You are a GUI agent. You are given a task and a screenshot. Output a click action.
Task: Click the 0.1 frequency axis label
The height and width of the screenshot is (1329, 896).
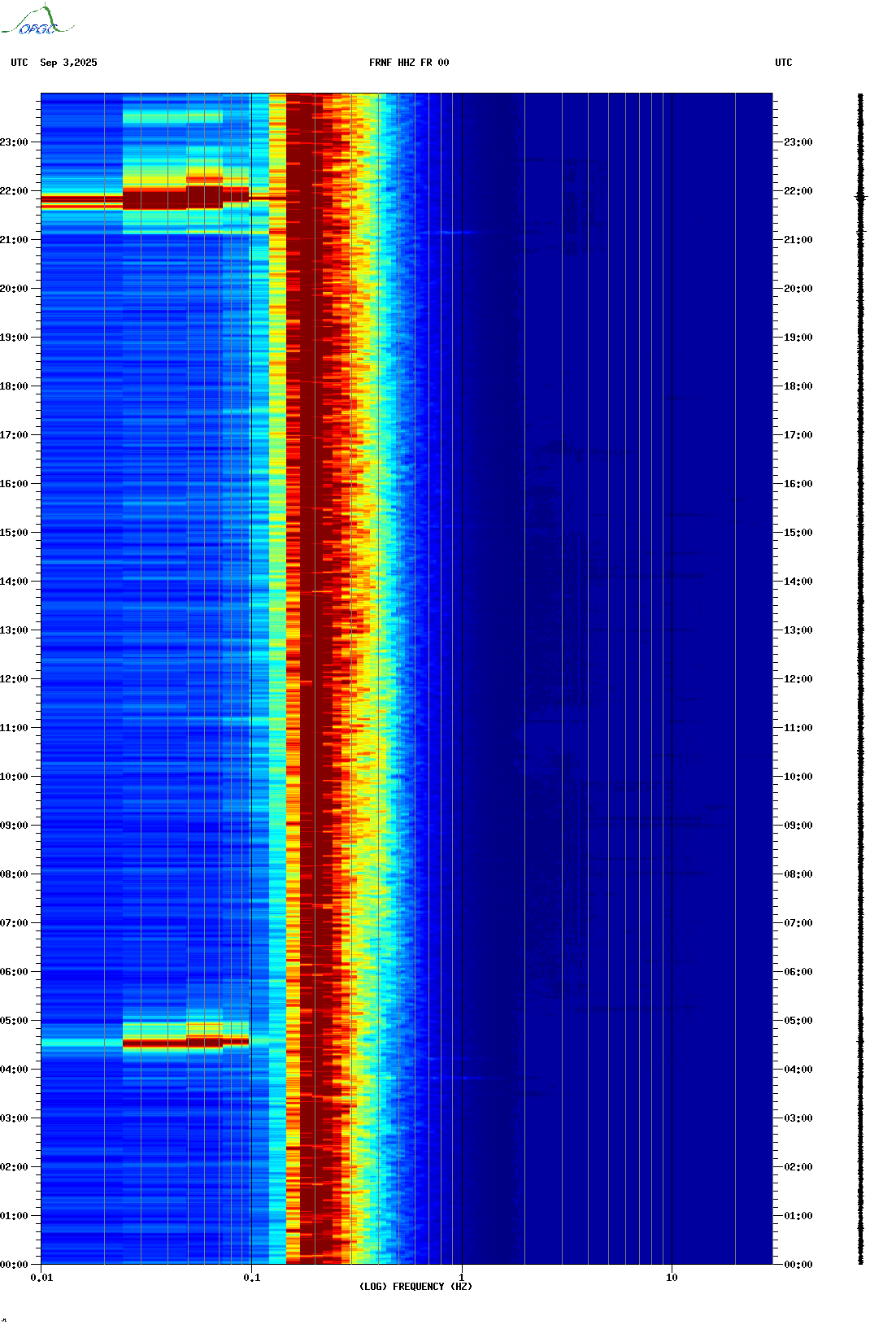click(x=252, y=1278)
